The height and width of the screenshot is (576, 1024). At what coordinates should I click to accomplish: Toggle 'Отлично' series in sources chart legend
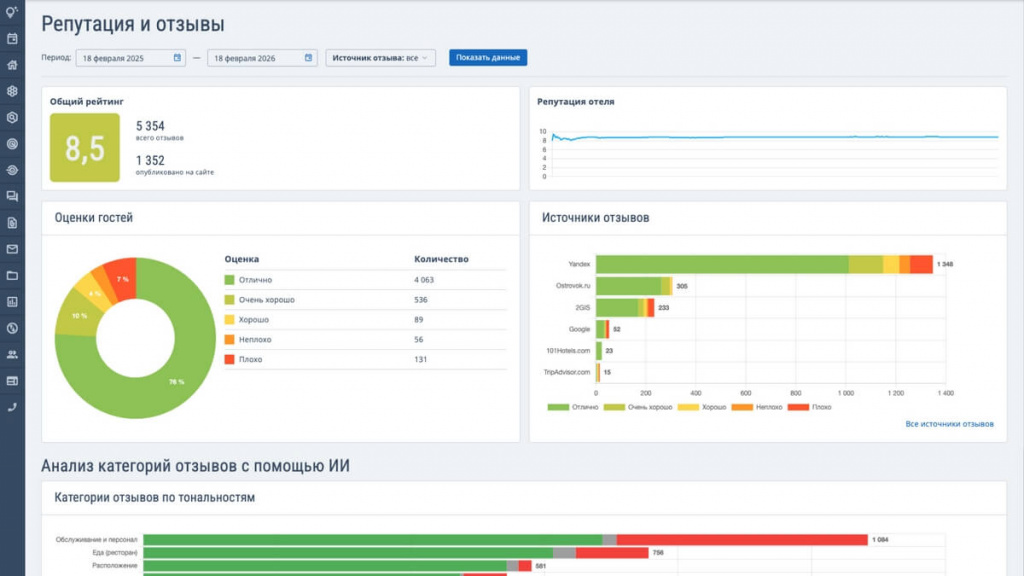[x=573, y=407]
